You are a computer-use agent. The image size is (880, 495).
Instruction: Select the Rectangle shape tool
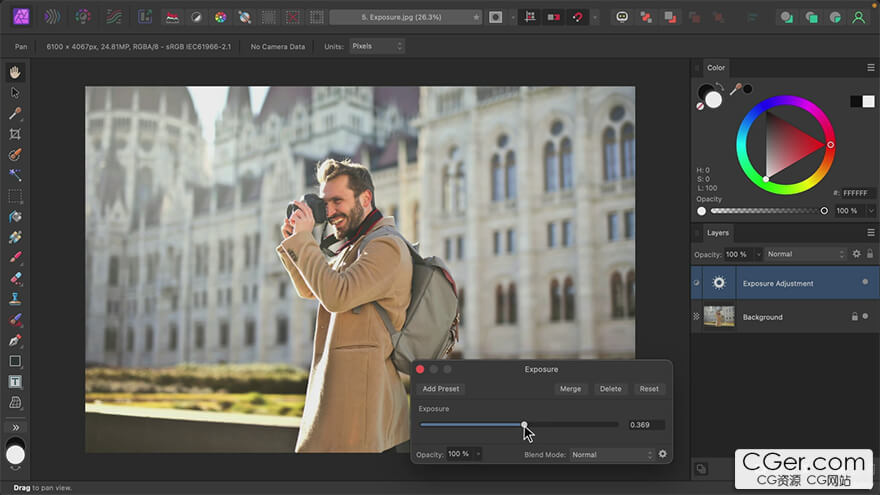[15, 361]
